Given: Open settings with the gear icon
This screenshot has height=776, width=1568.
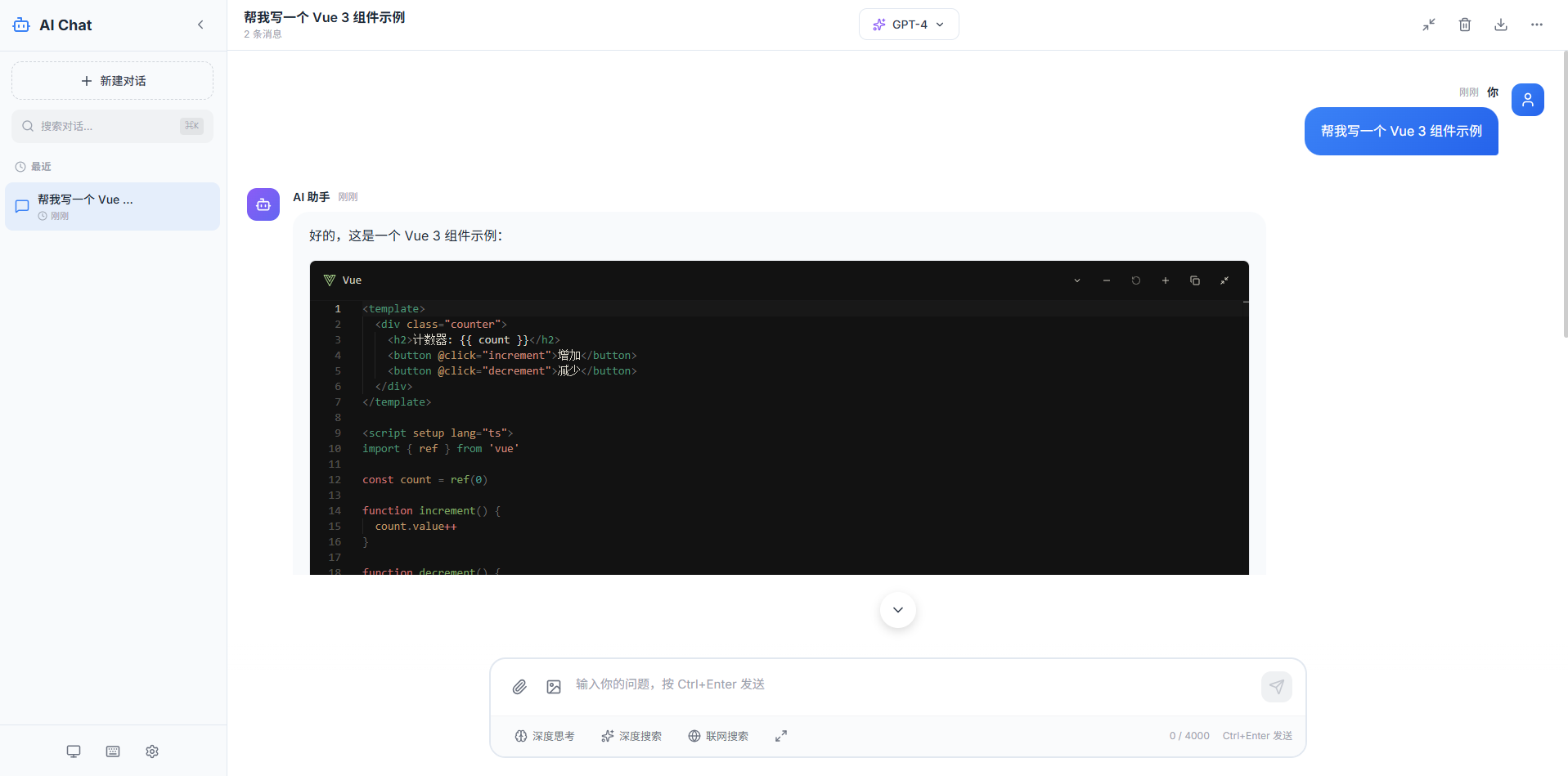Looking at the screenshot, I should pos(152,751).
